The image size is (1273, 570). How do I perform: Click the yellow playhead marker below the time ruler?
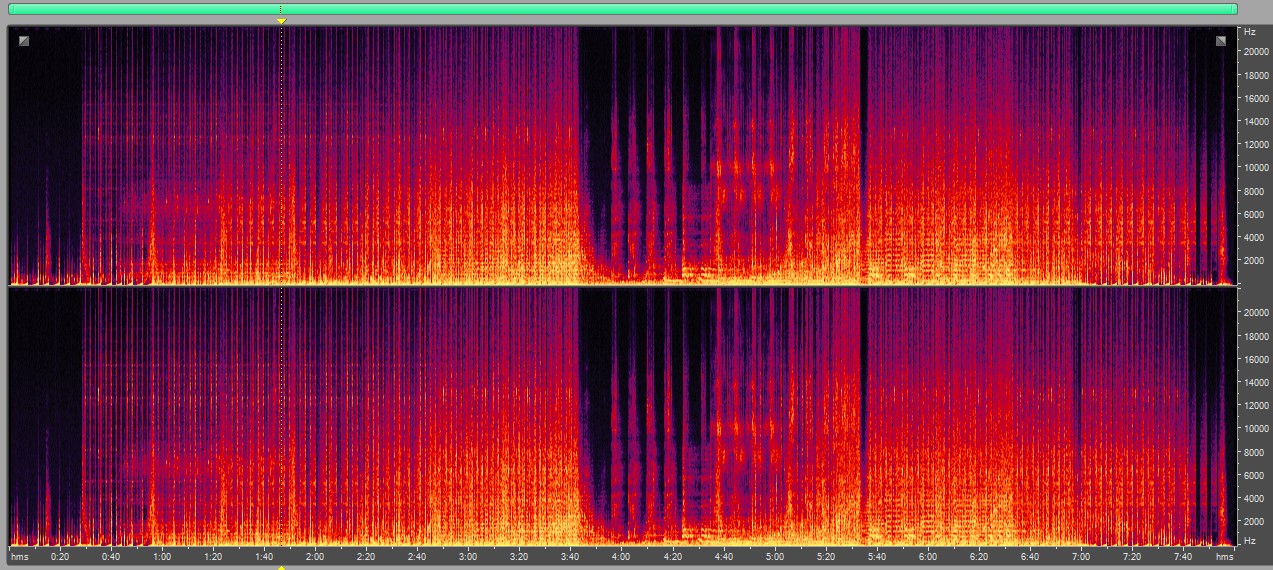[x=281, y=567]
